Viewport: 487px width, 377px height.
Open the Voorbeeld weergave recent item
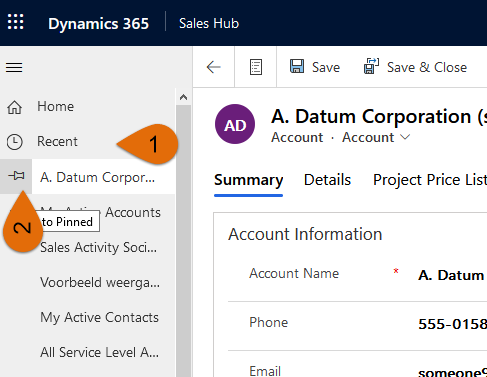click(x=100, y=283)
